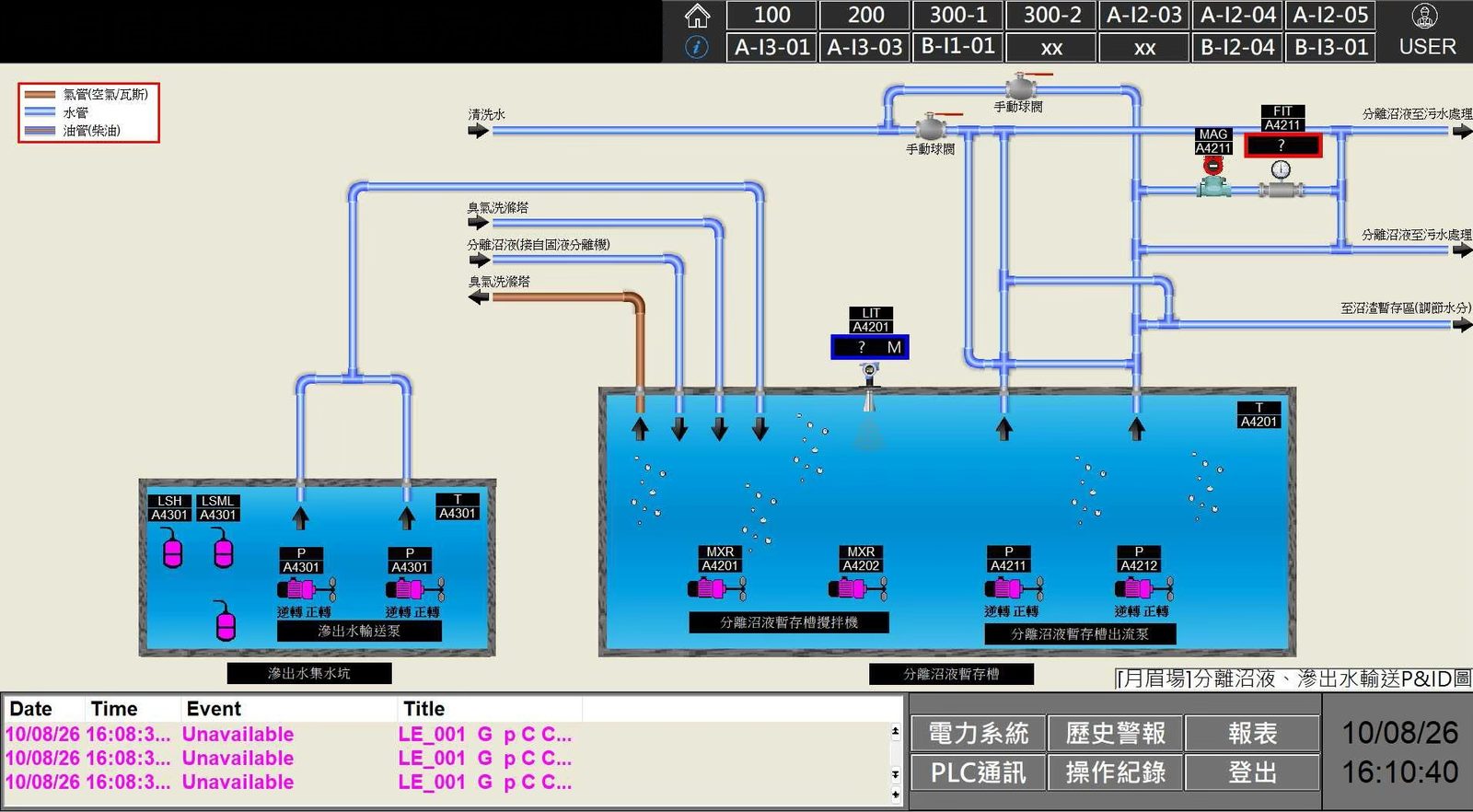This screenshot has width=1473, height=812.
Task: Select the P A4212 outflow pump icon
Action: point(1144,587)
